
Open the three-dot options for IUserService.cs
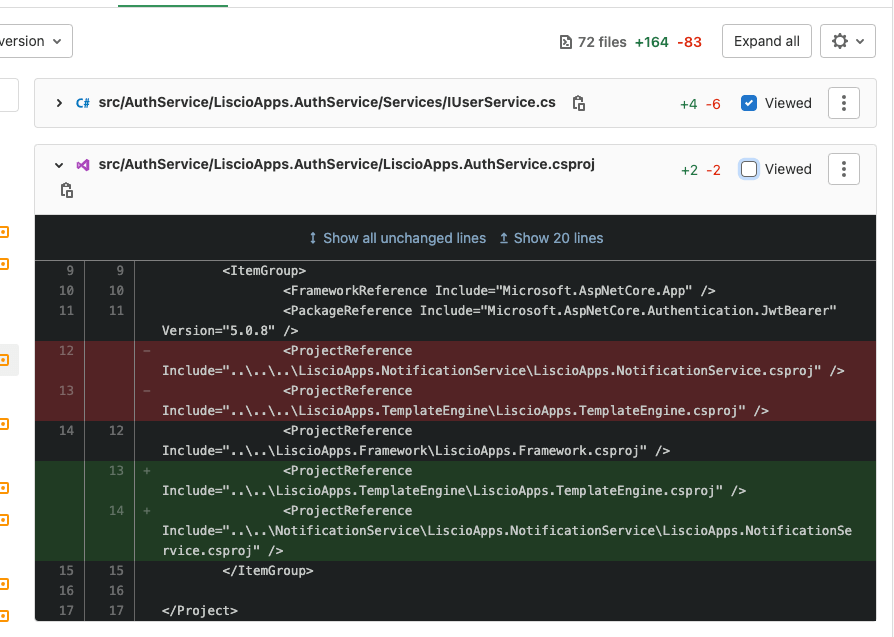pos(843,102)
